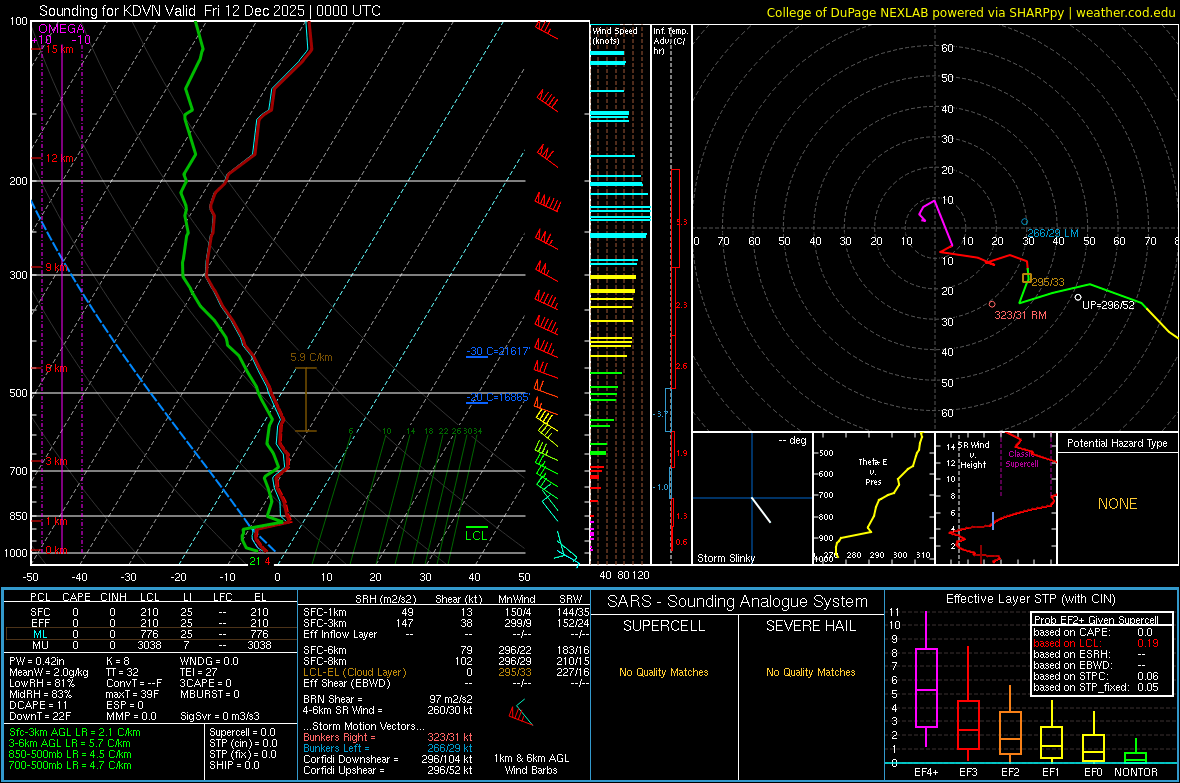Click the DCAPE = 11 value
The image size is (1180, 783).
point(38,705)
